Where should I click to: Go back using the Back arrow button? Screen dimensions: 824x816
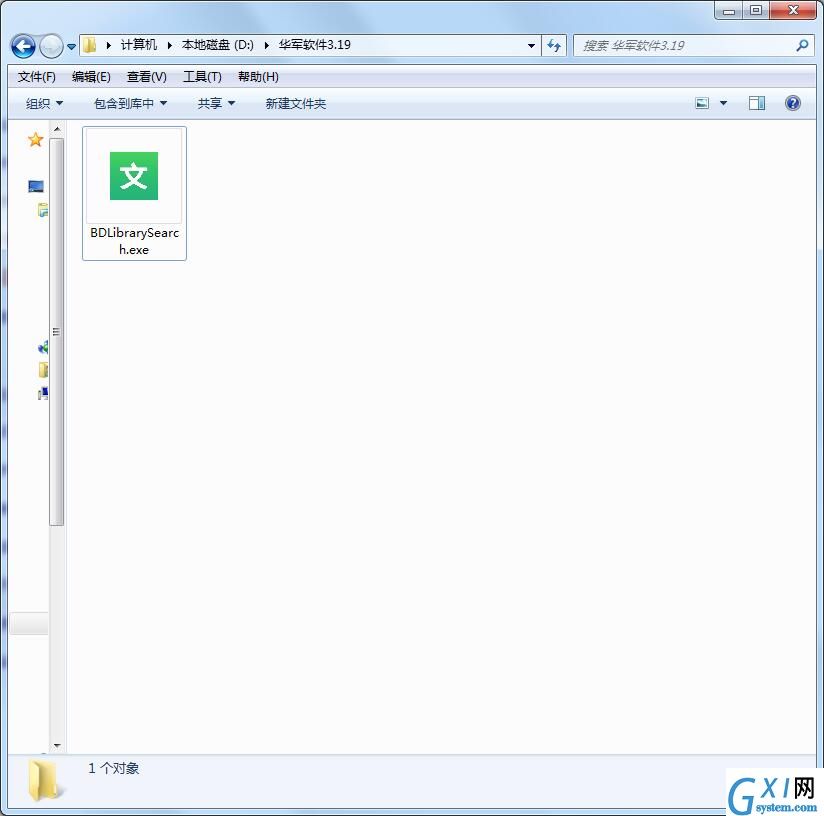click(x=23, y=46)
